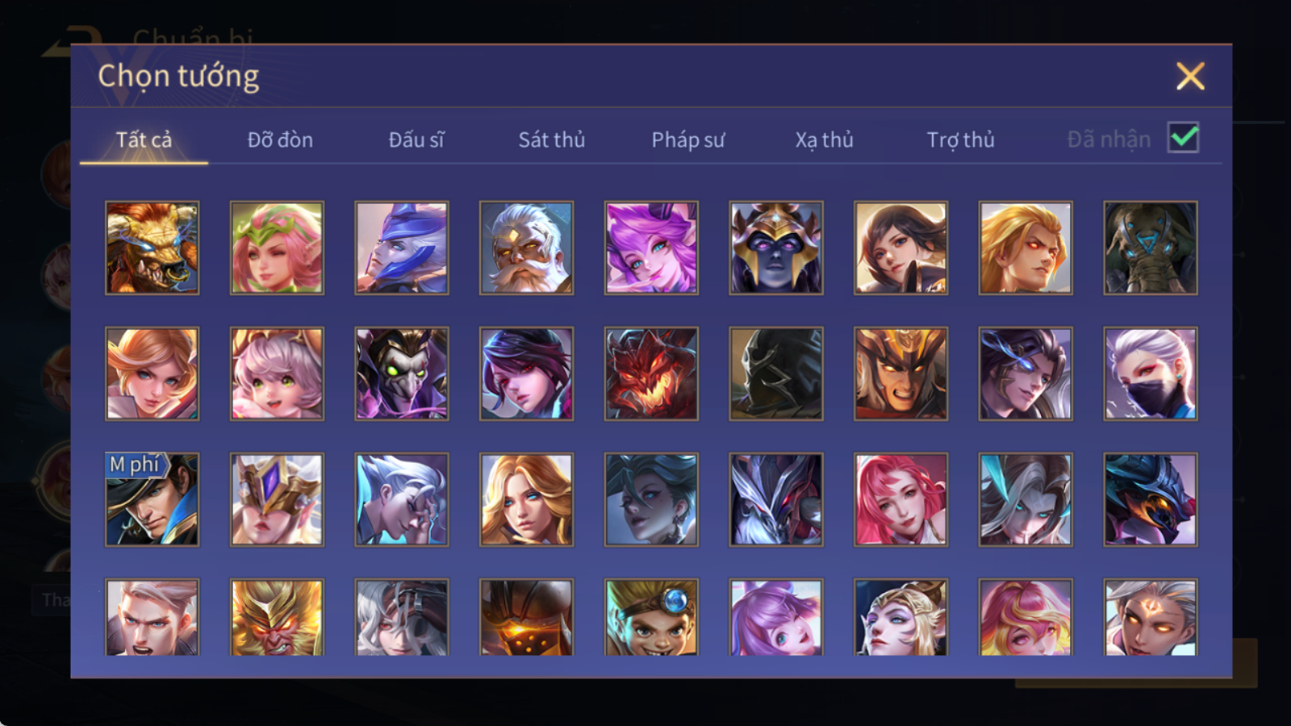
Task: Select the "Tất cả" tab
Action: tap(144, 140)
